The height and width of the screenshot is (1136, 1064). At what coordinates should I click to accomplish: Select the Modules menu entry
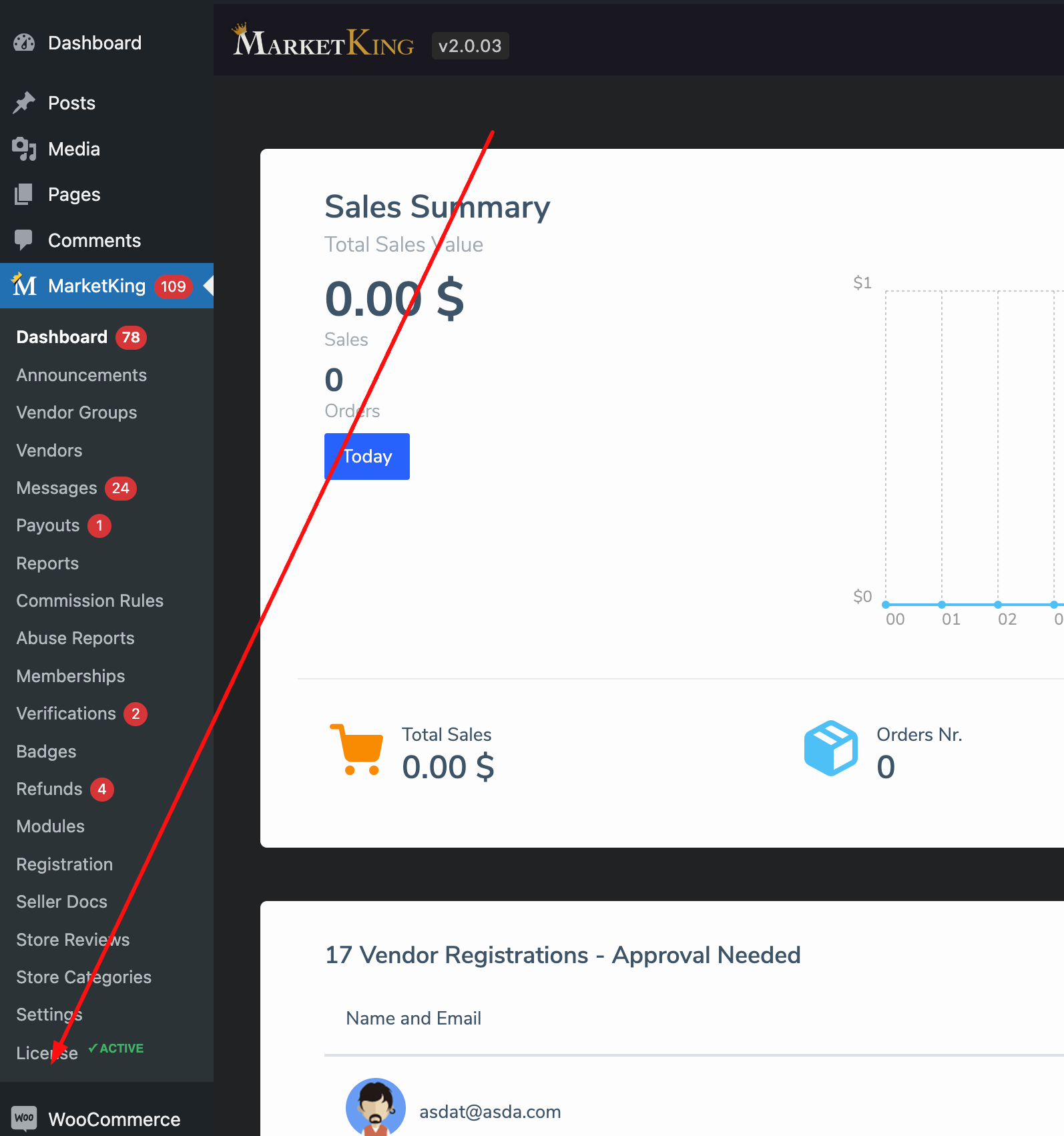coord(51,826)
